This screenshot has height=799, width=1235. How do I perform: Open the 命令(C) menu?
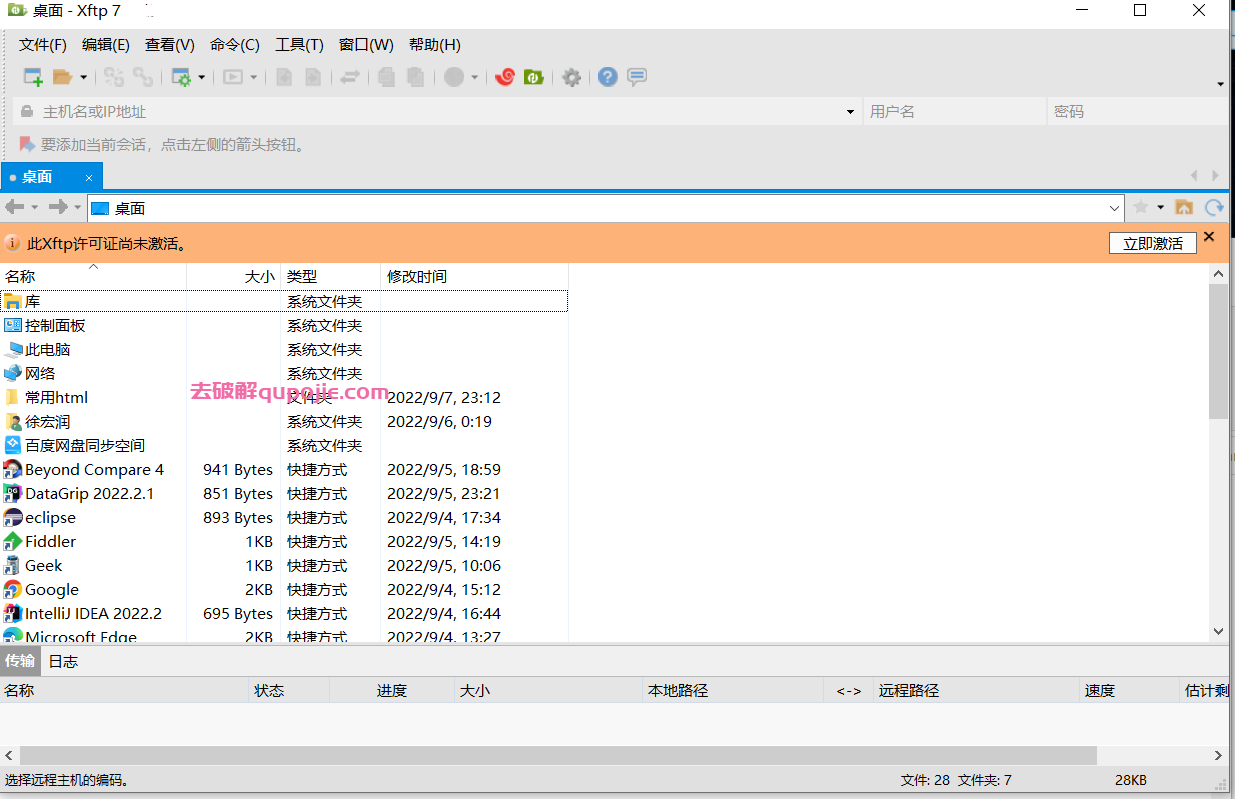tap(235, 45)
